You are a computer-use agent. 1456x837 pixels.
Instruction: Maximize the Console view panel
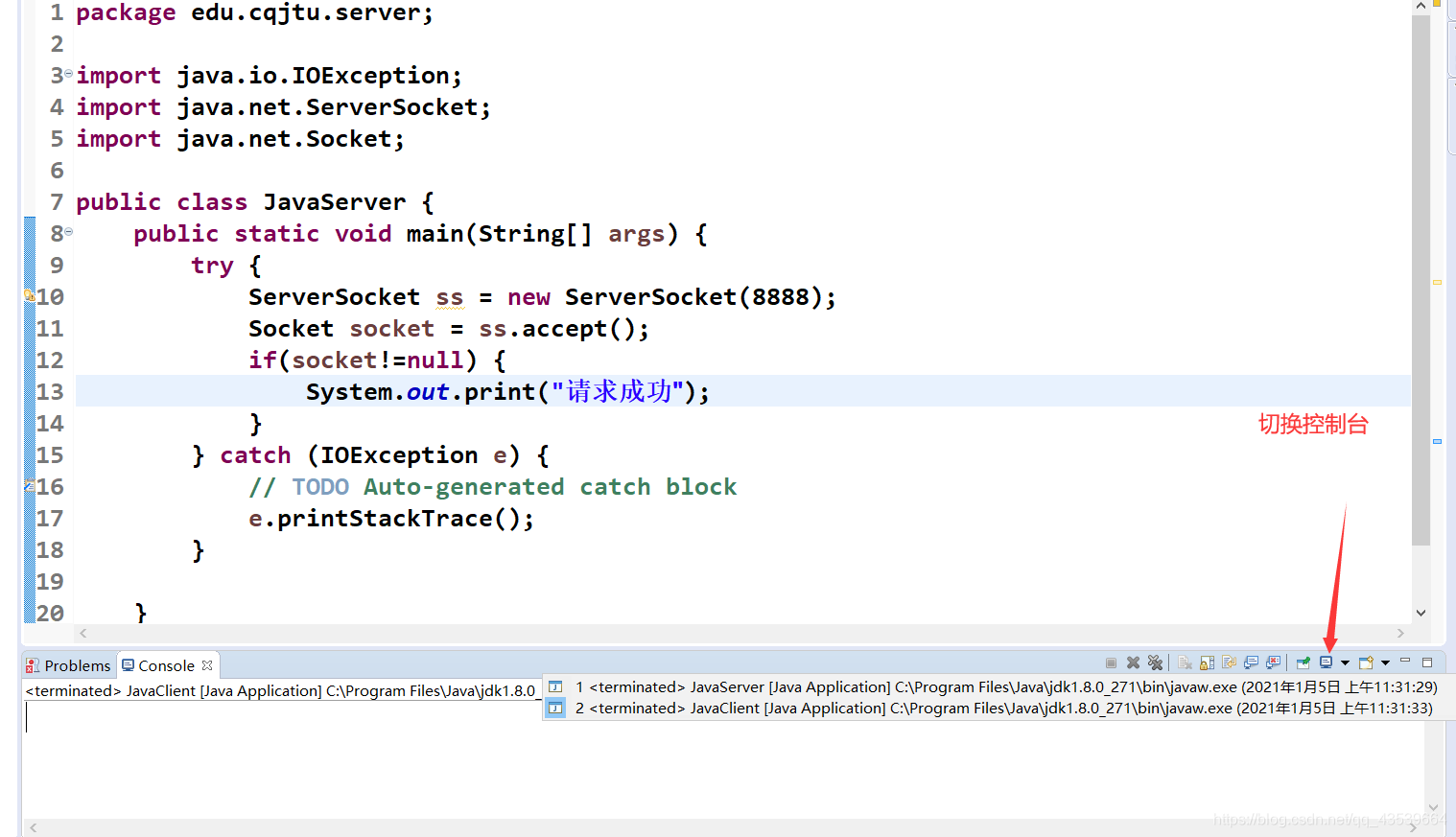(1427, 663)
